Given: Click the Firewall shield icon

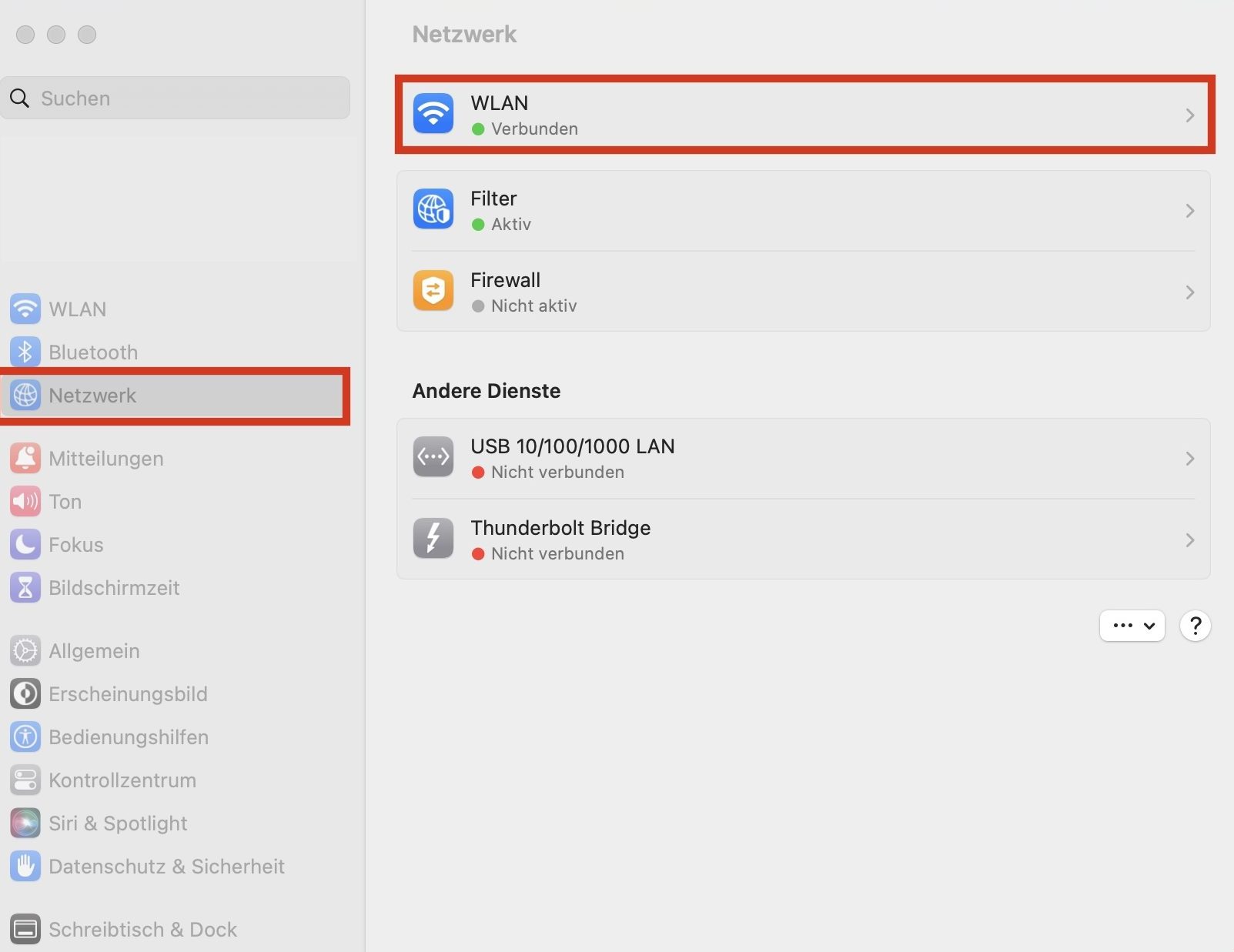Looking at the screenshot, I should coord(433,291).
